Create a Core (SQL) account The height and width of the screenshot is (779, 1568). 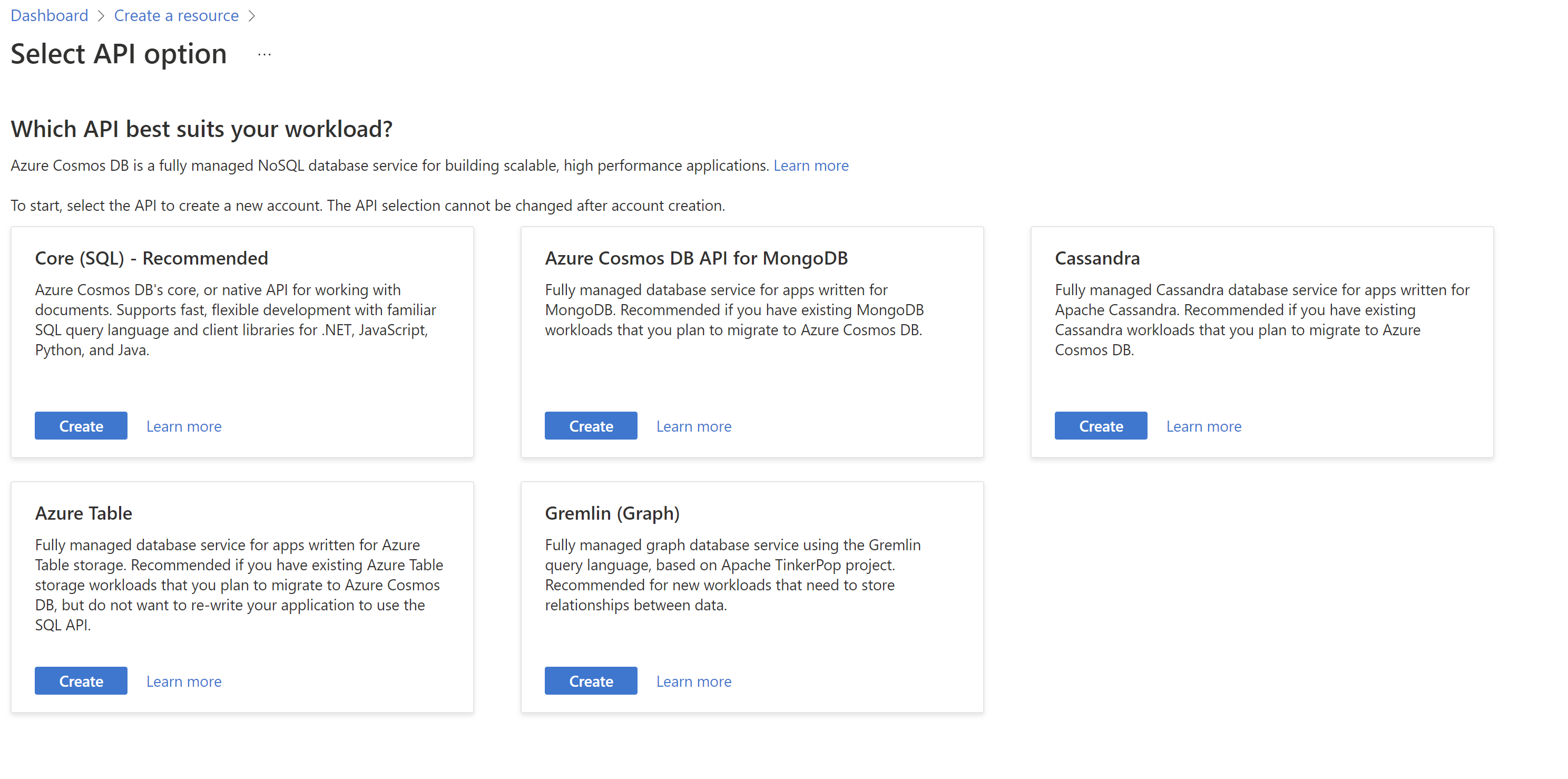click(81, 426)
